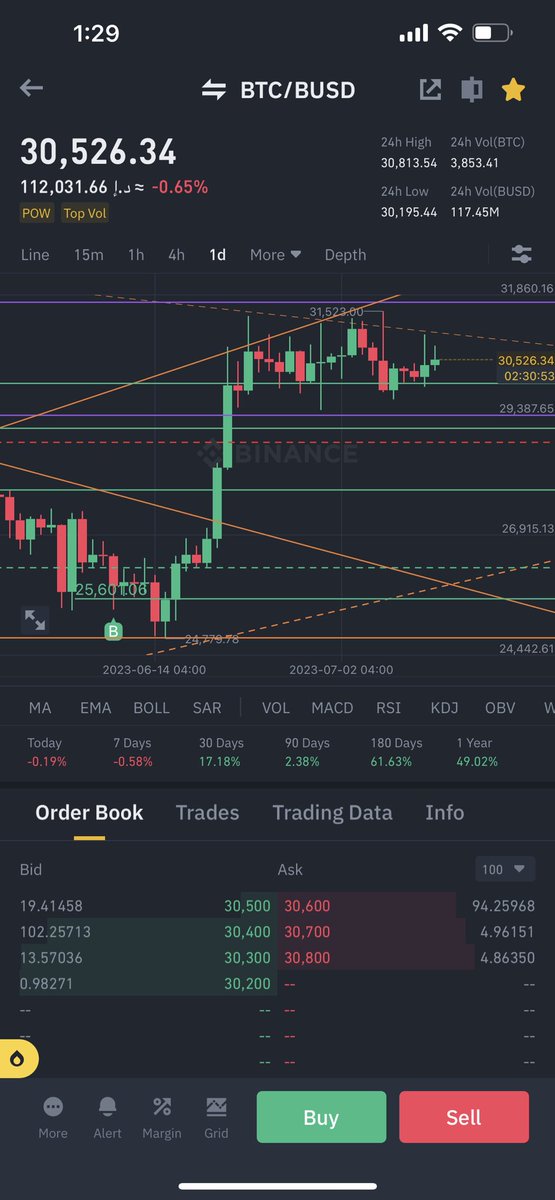
Task: Enable the MACD indicator
Action: pos(332,707)
